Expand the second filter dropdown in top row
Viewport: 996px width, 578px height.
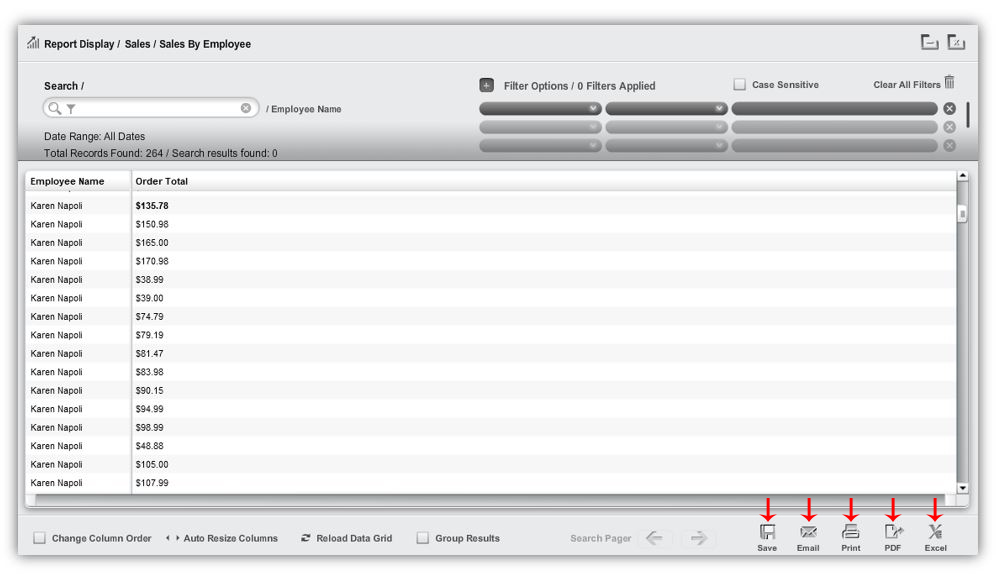click(666, 108)
